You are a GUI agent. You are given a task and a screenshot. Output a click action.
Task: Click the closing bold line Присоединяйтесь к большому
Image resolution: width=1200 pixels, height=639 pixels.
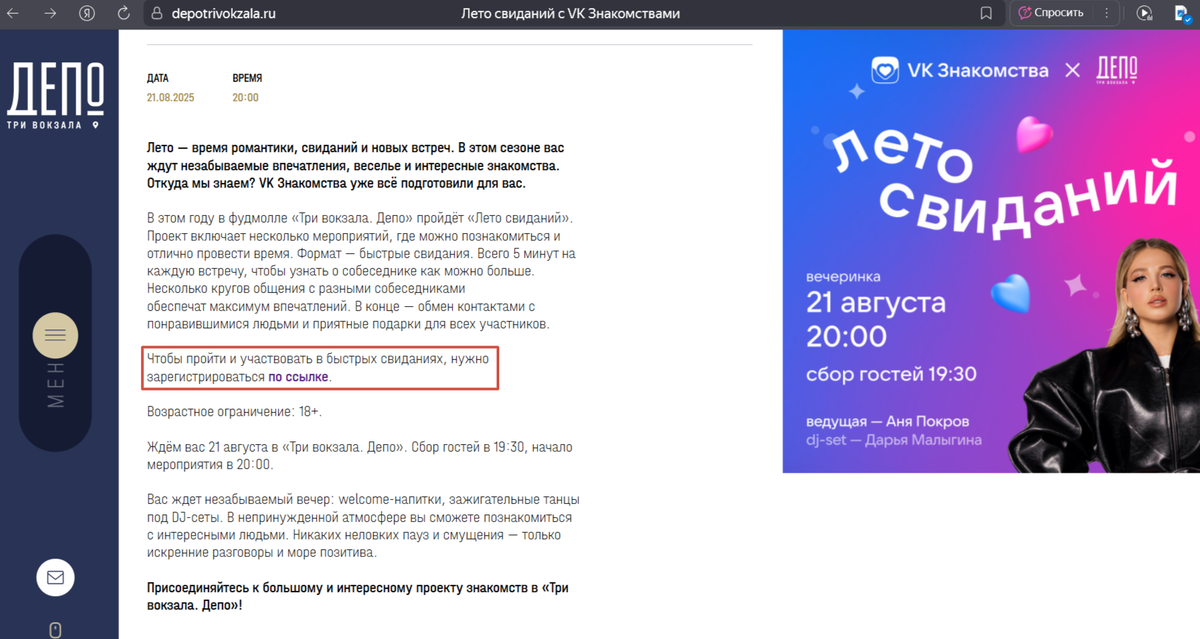[x=358, y=597]
